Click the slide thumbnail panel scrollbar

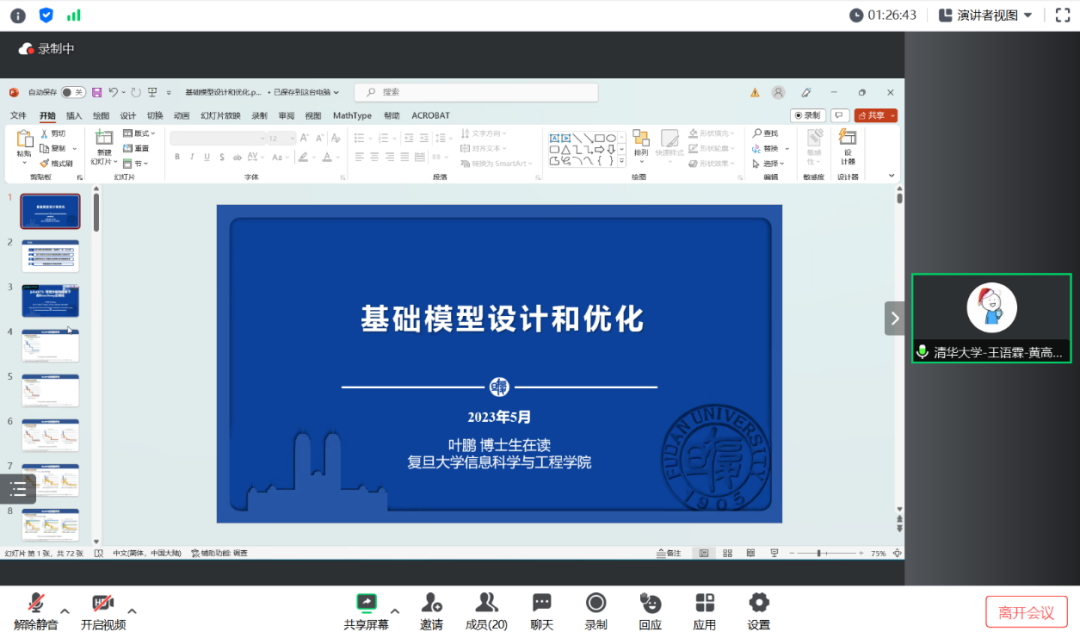click(96, 212)
